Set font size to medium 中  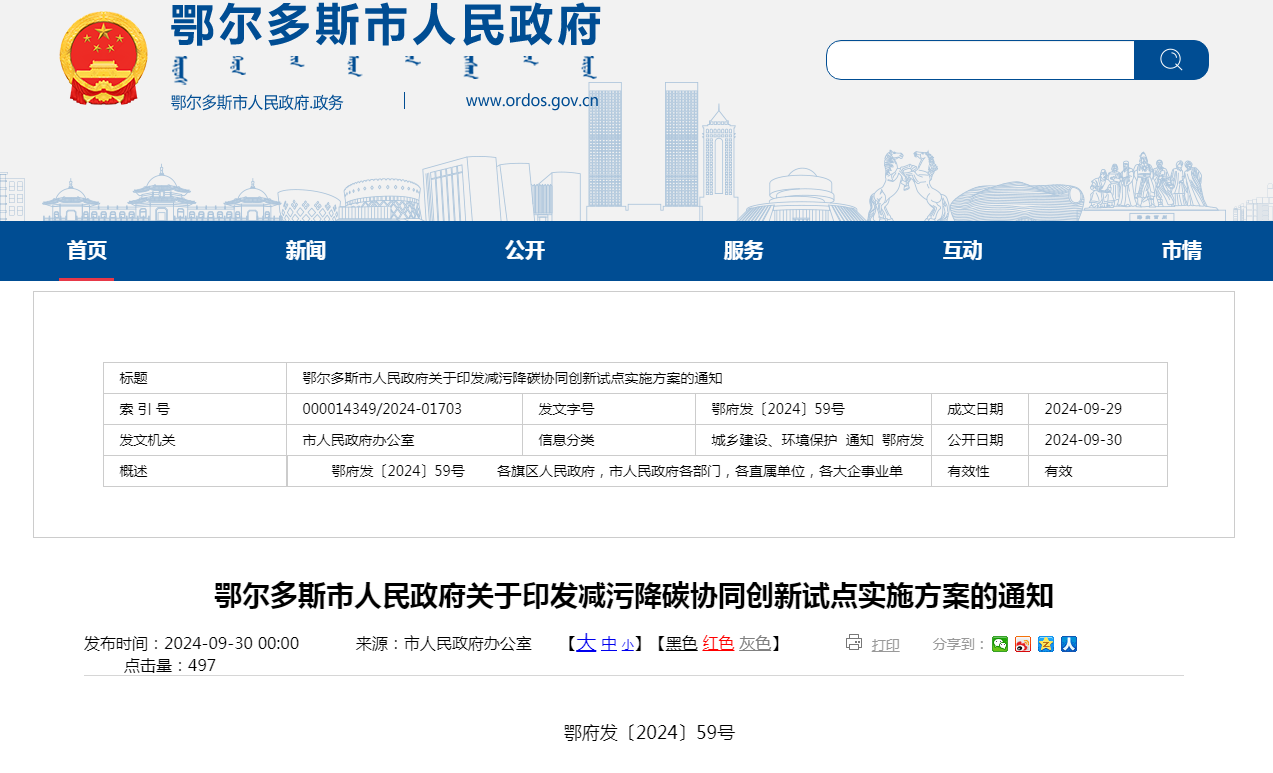pyautogui.click(x=609, y=644)
